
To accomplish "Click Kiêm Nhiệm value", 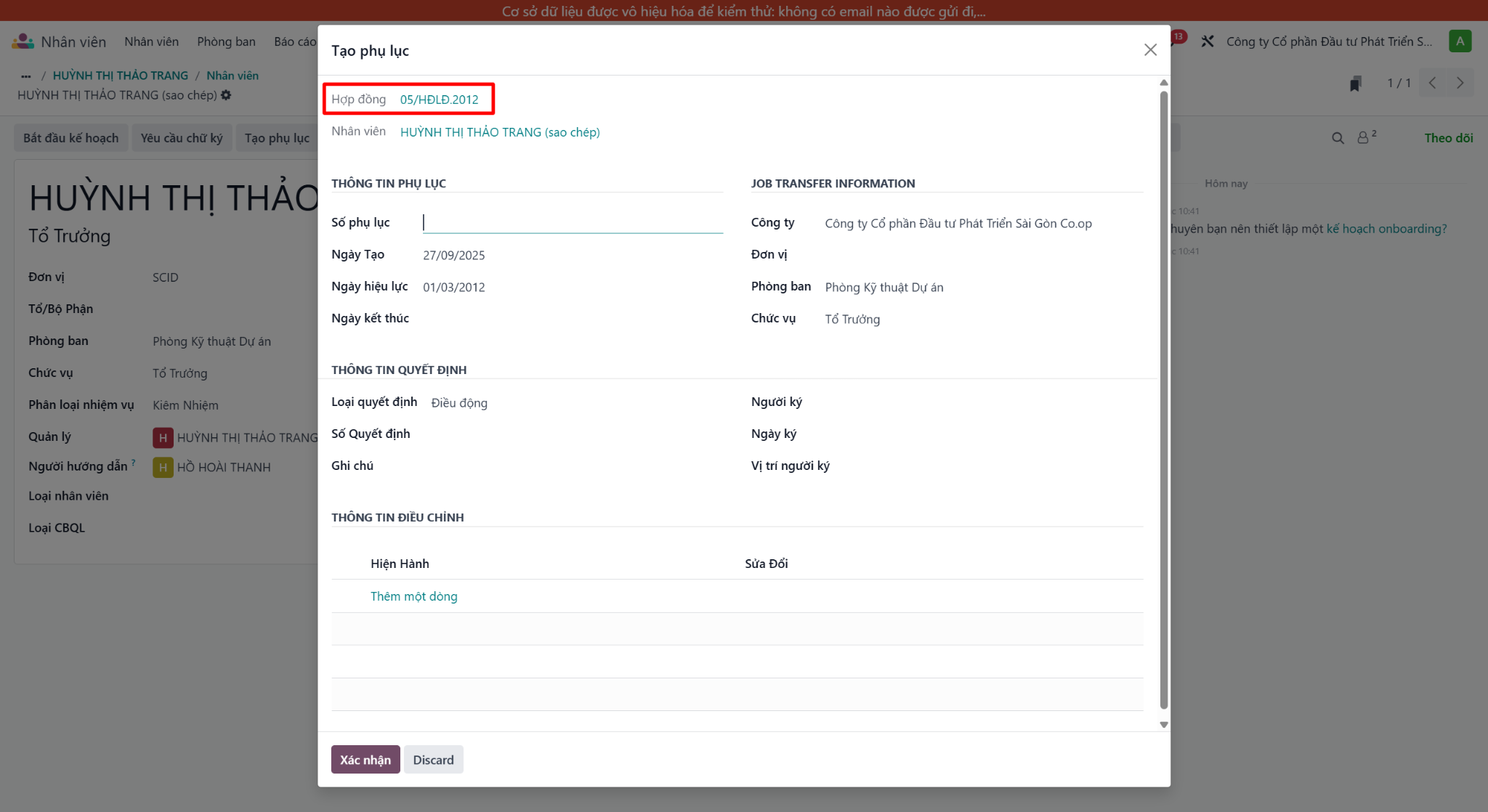I will coord(185,405).
